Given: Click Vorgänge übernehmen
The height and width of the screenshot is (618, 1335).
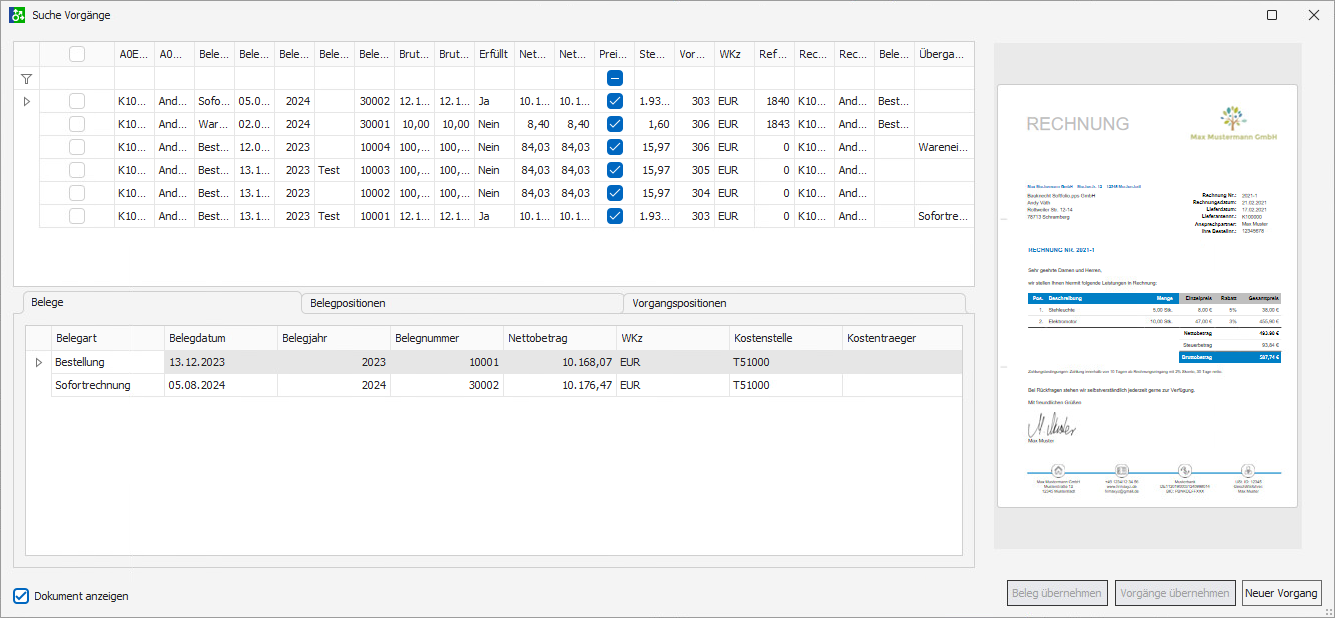Looking at the screenshot, I should click(1175, 592).
